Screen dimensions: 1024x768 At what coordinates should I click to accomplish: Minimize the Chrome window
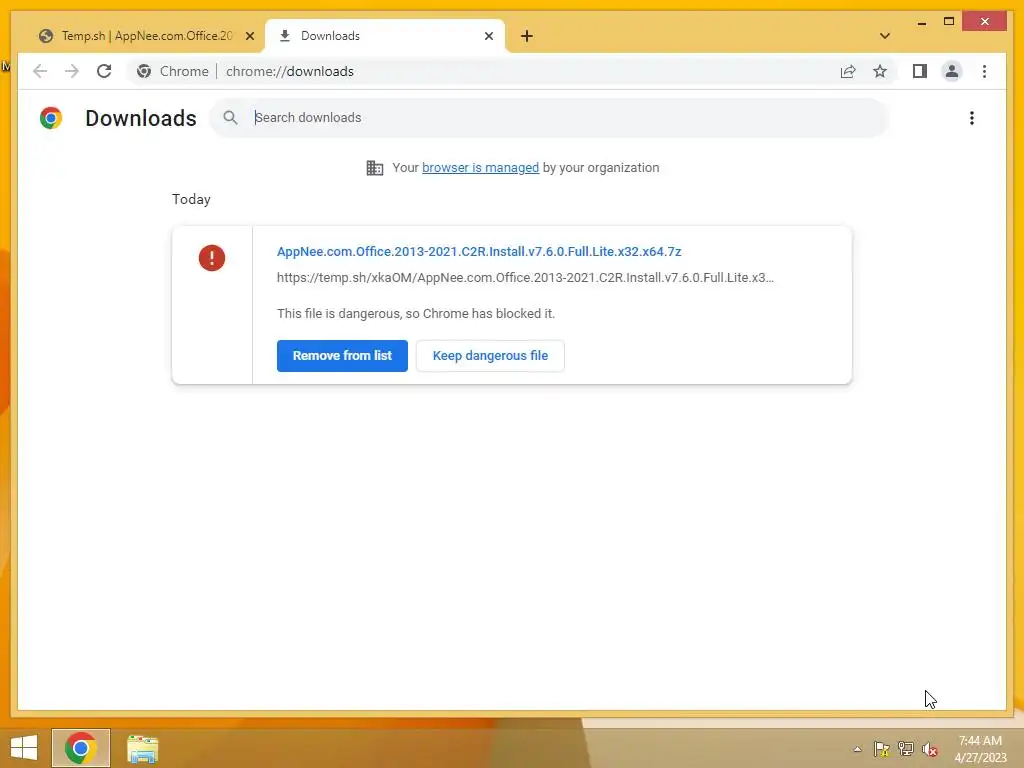click(x=921, y=22)
